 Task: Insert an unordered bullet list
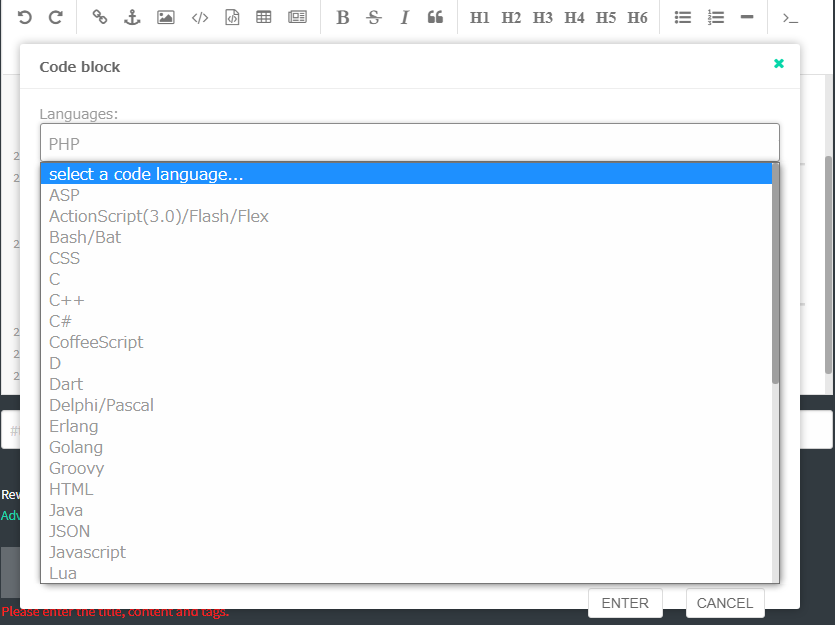[683, 18]
